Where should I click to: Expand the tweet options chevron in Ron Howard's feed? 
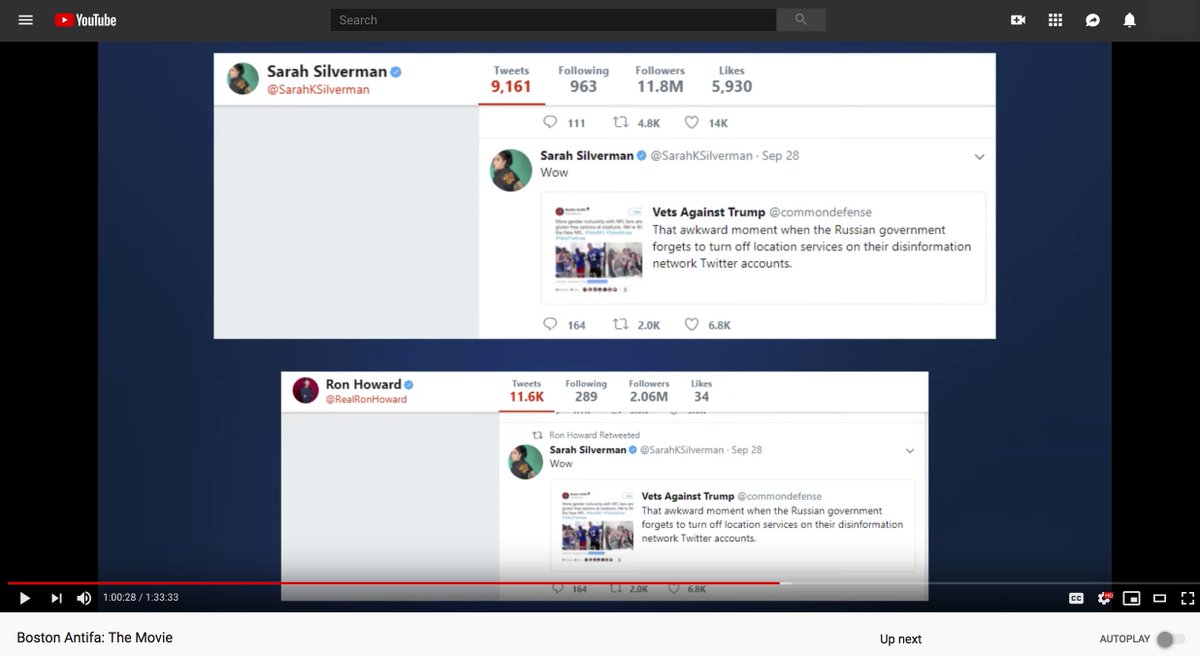[x=909, y=451]
